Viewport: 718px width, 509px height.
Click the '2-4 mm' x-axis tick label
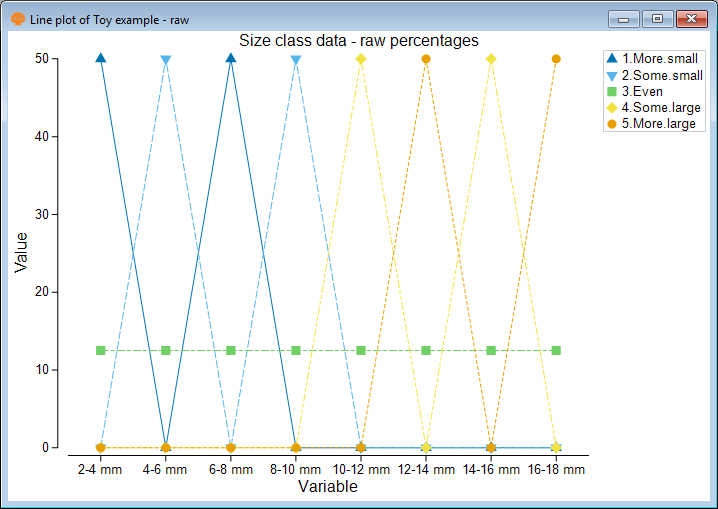click(x=100, y=468)
